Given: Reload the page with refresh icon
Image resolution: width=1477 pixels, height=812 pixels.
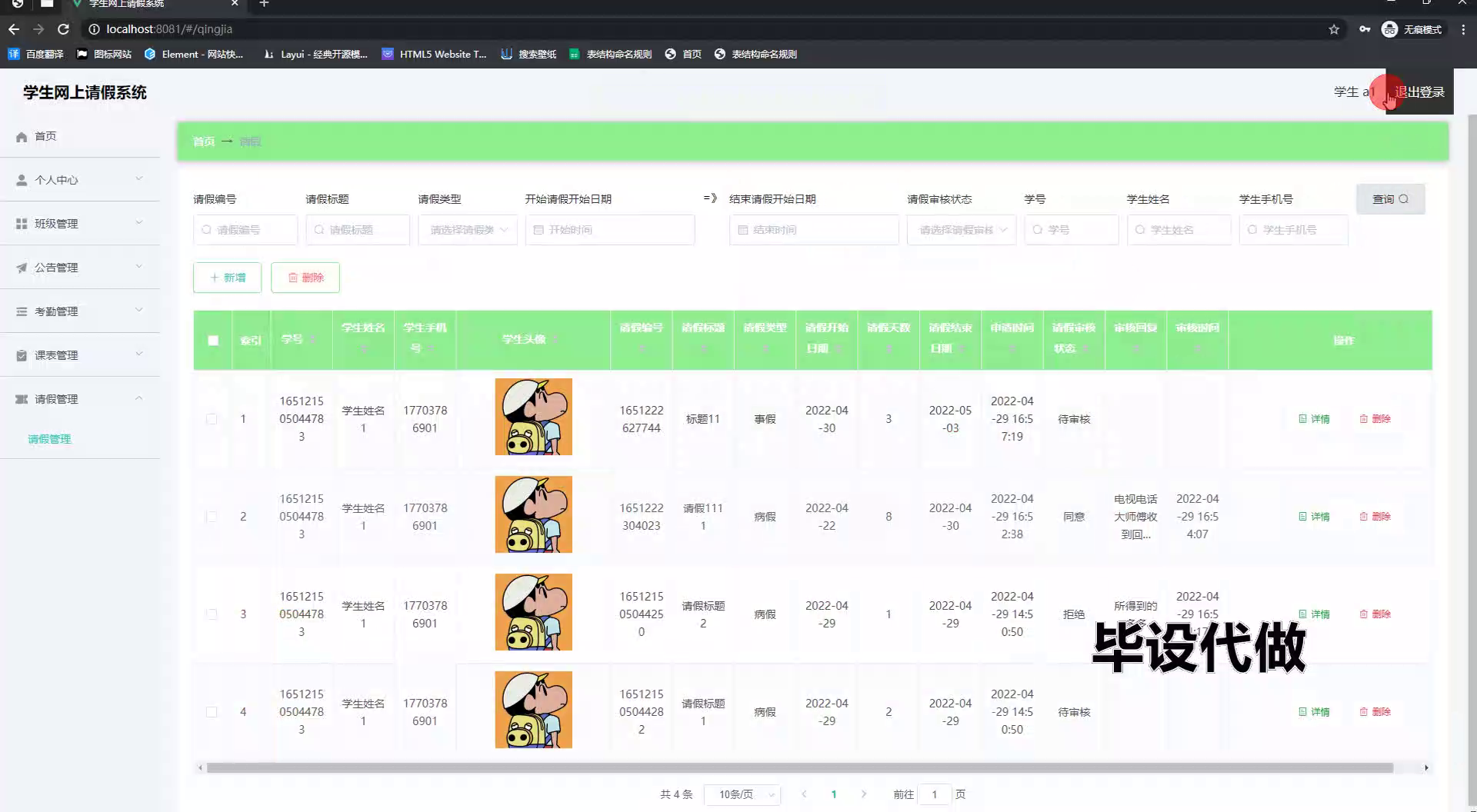Looking at the screenshot, I should click(x=64, y=29).
